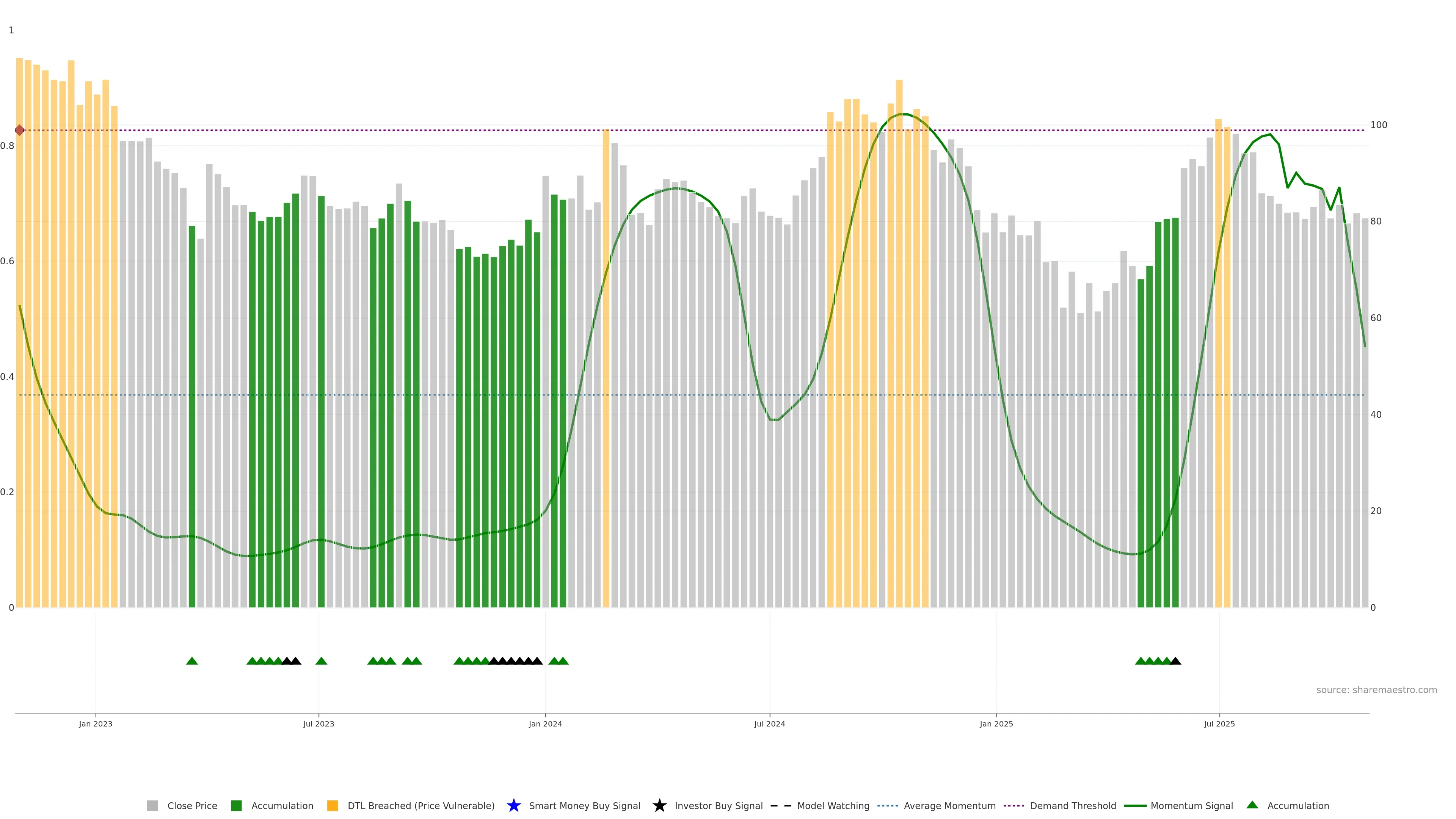Screen dimensions: 1456x819
Task: Click the red diamond marker on Demand Threshold
Action: click(20, 130)
